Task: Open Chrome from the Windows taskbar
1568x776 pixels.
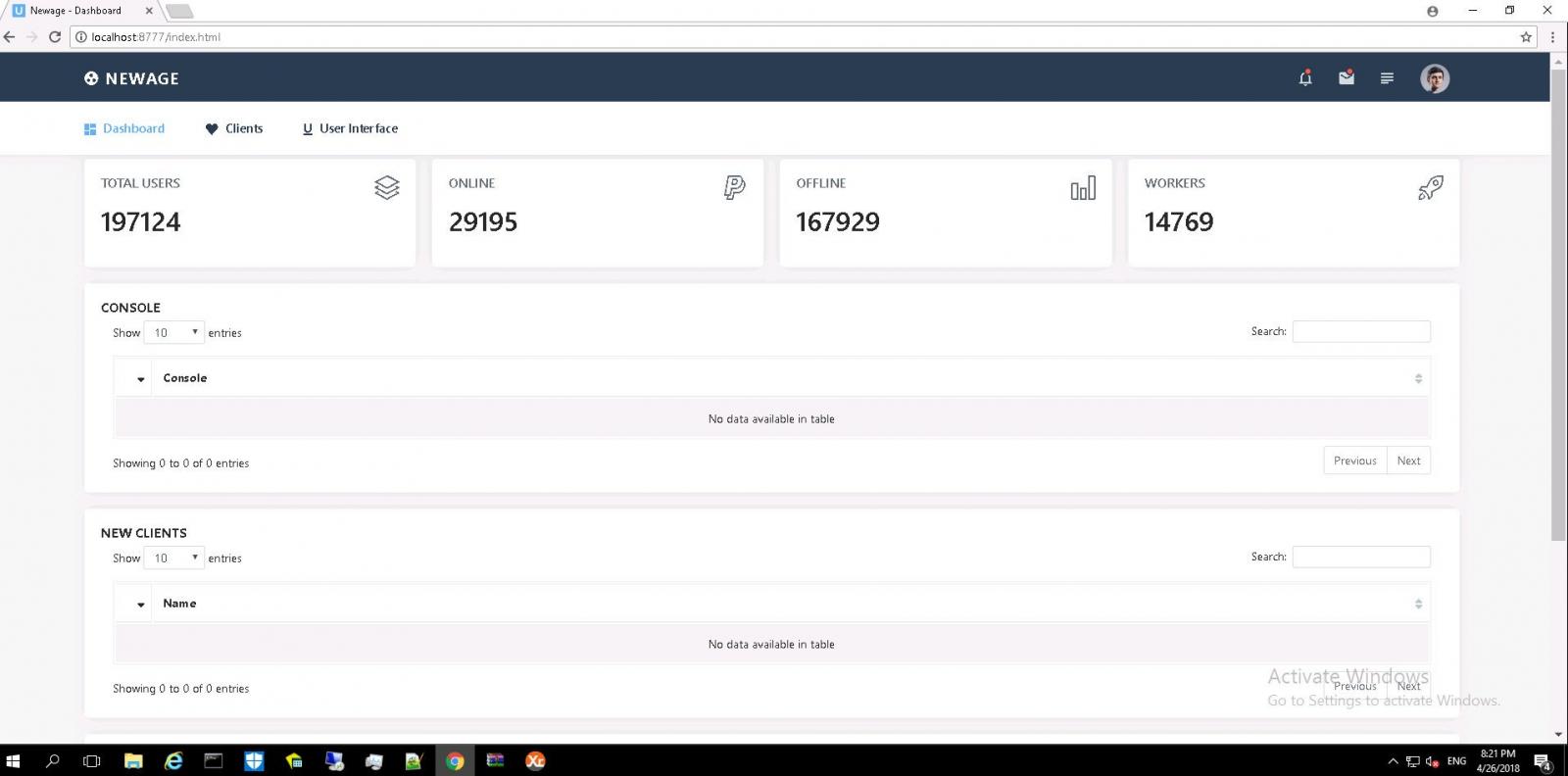Action: (x=455, y=760)
